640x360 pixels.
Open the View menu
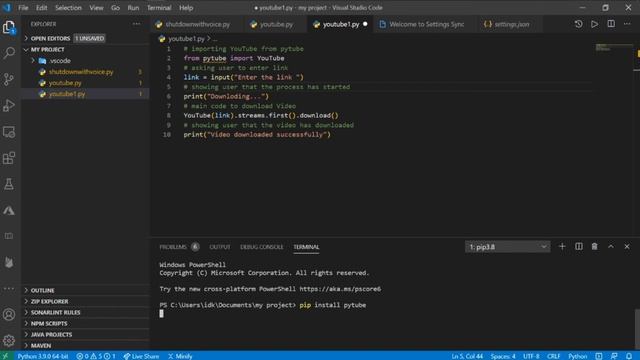96,8
